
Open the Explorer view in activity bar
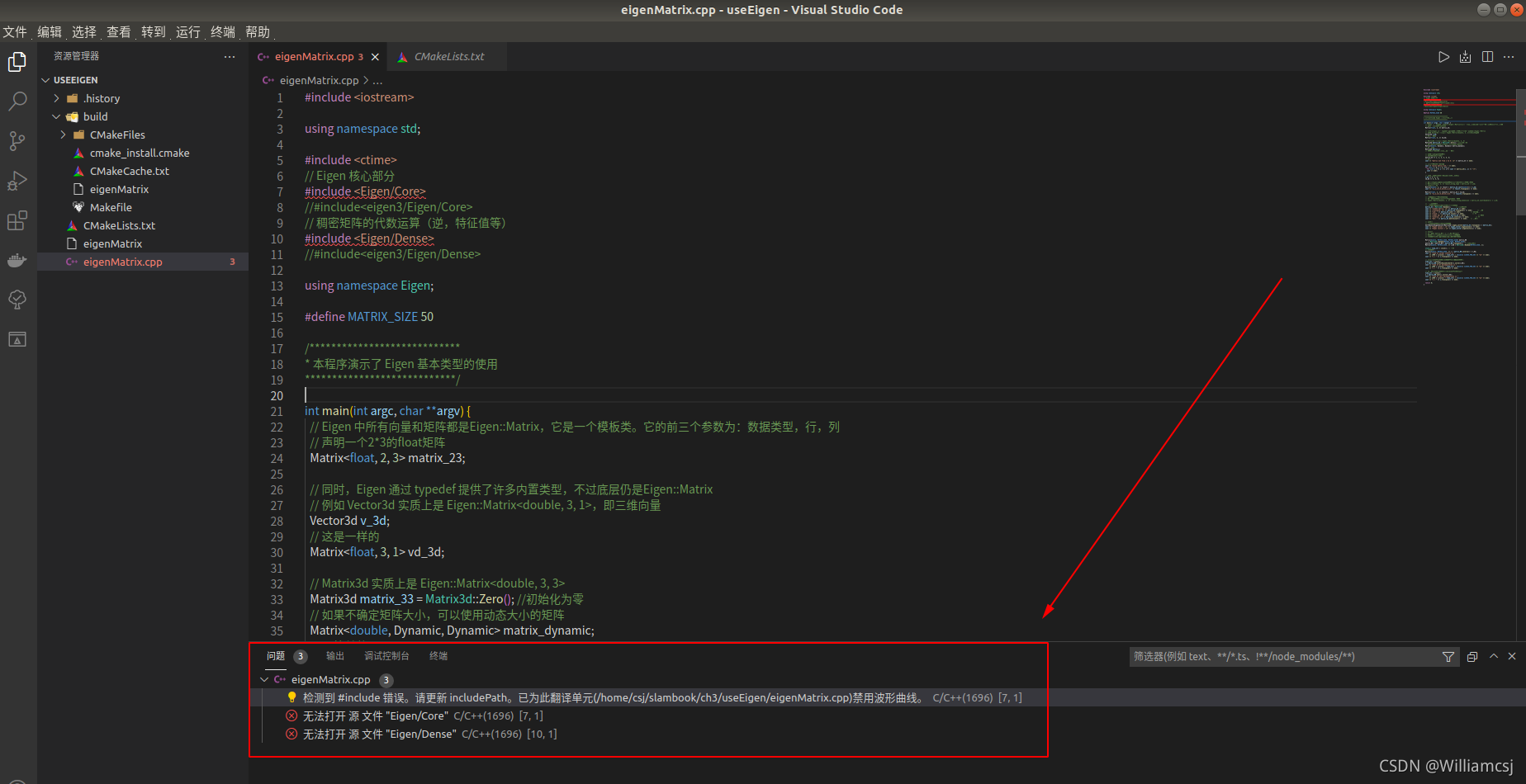tap(17, 62)
